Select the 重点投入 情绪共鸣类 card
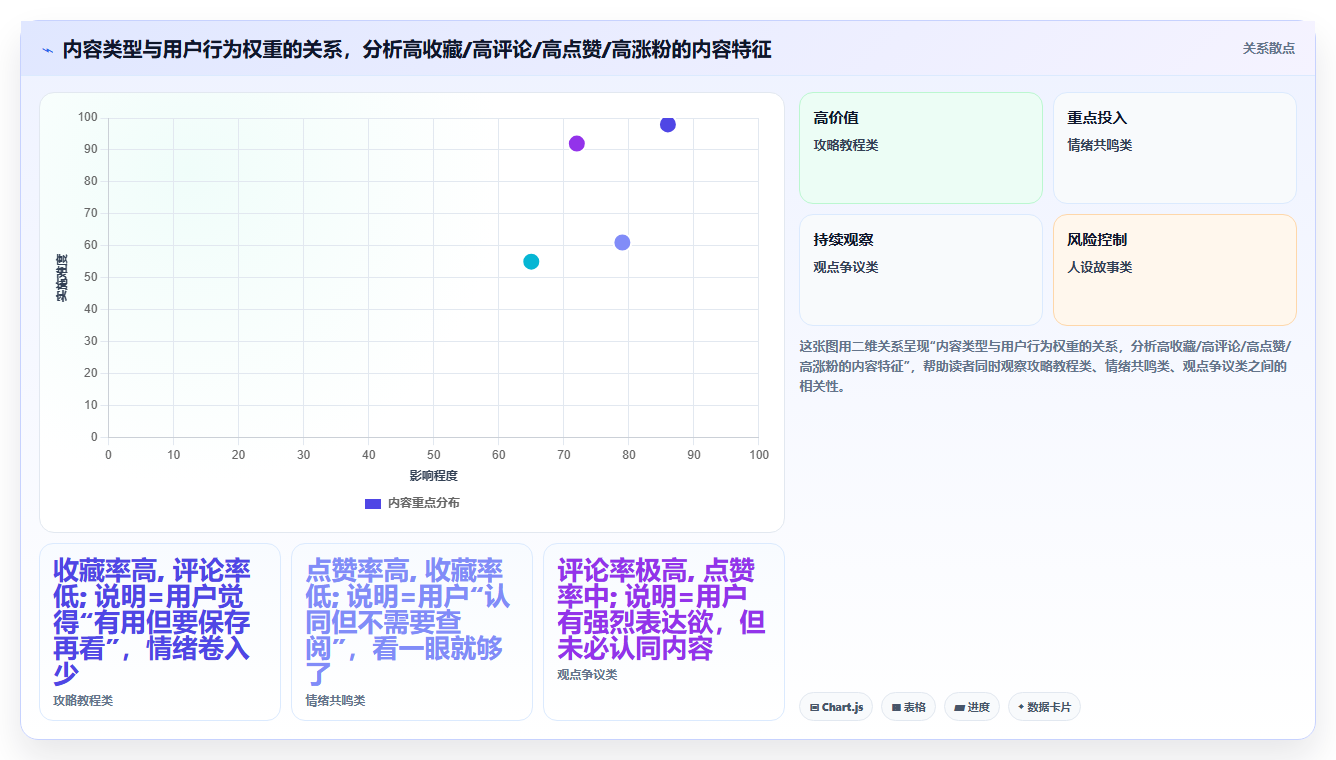Image resolution: width=1336 pixels, height=760 pixels. point(1175,148)
